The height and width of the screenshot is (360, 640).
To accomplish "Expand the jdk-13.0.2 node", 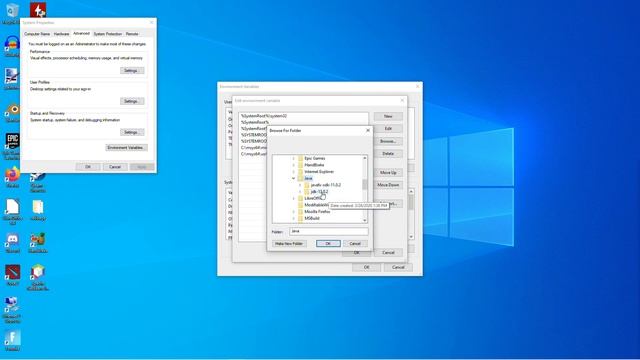I will tap(300, 191).
